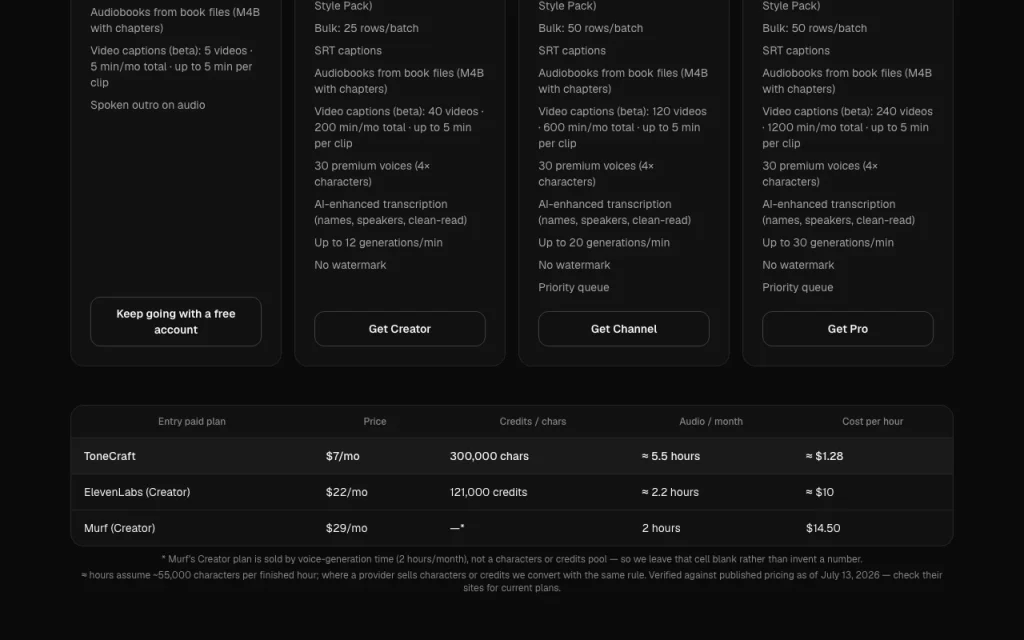Click the ≈ $1.28 cost cell
The width and height of the screenshot is (1024, 640).
824,456
